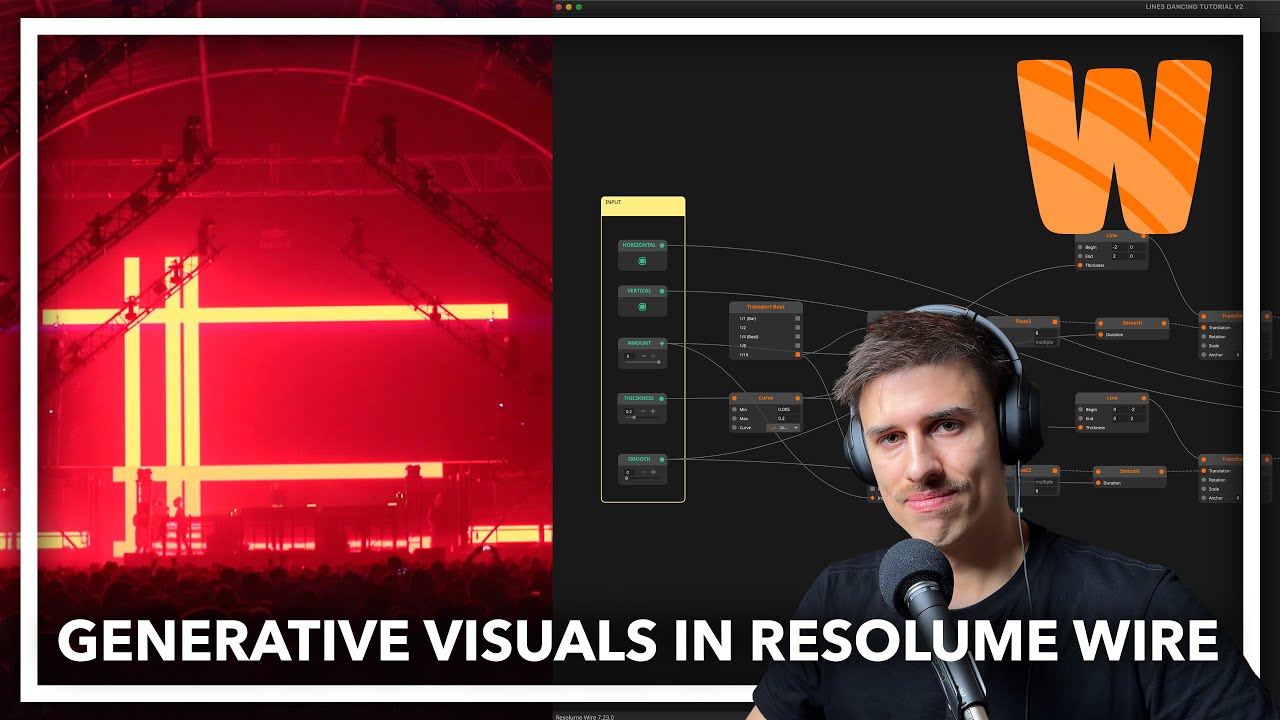Select the upper Float2 node title
Image resolution: width=1280 pixels, height=720 pixels.
(1023, 321)
